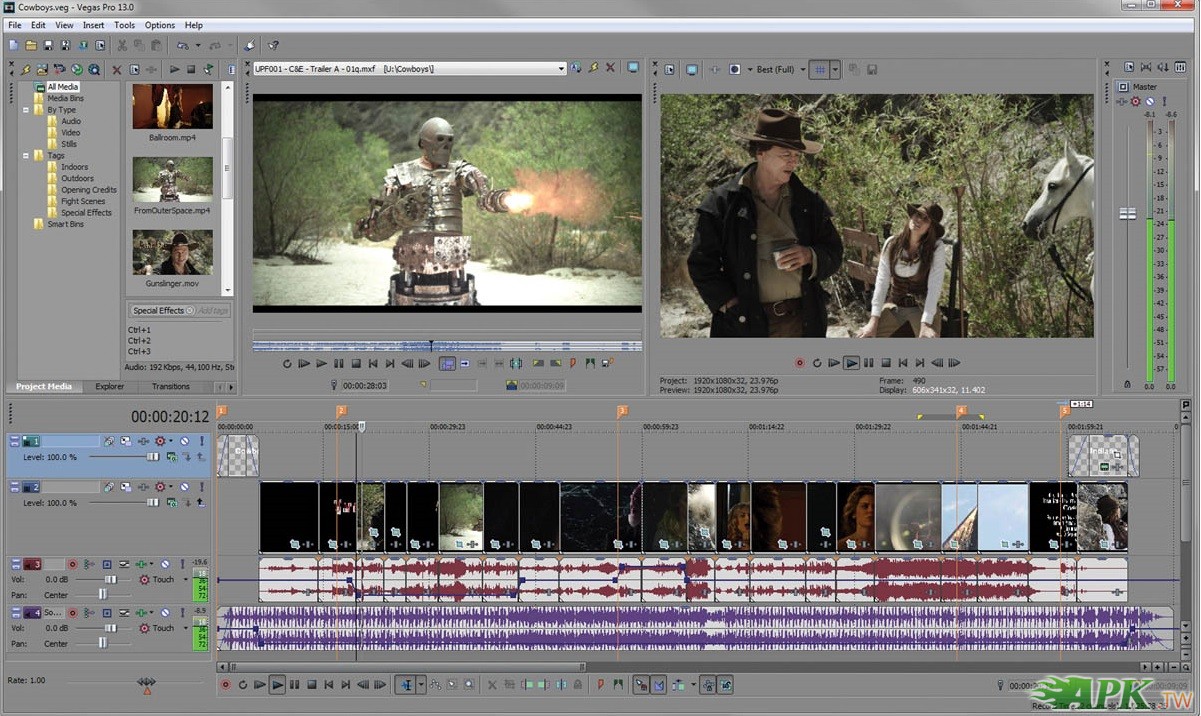Open the Tools menu

pyautogui.click(x=124, y=25)
